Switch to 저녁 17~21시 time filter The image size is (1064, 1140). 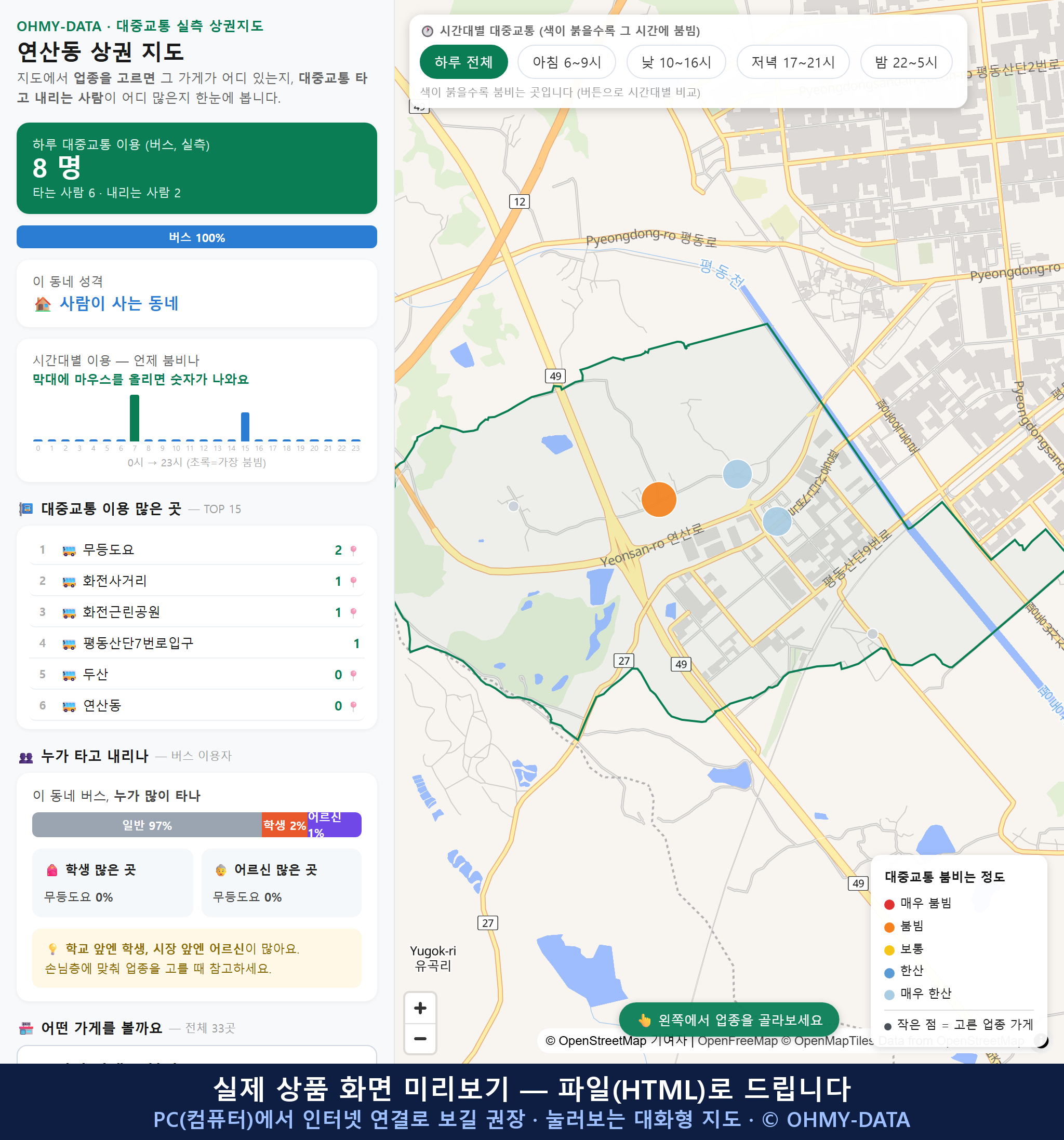point(792,62)
